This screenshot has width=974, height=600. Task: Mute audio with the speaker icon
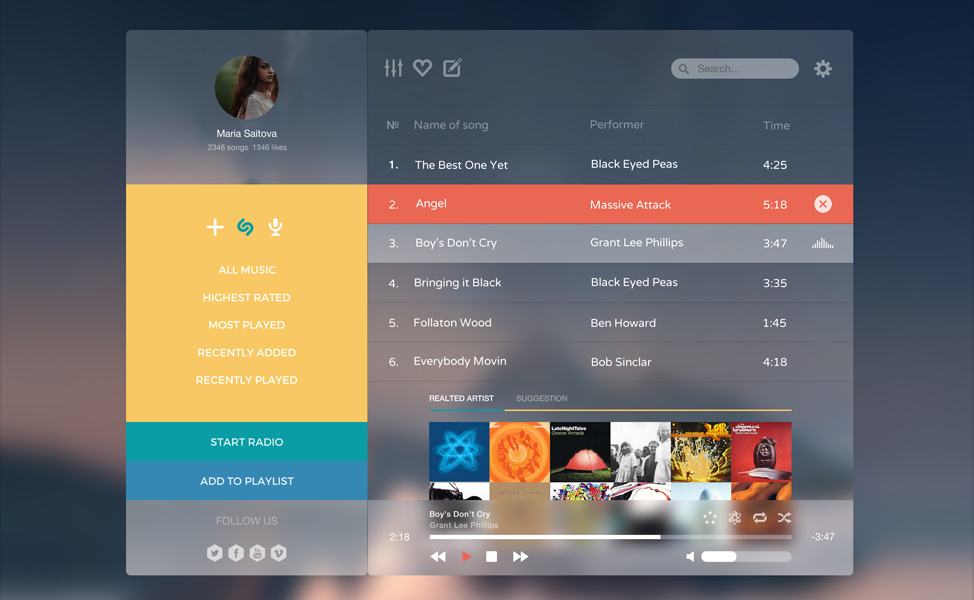point(690,557)
